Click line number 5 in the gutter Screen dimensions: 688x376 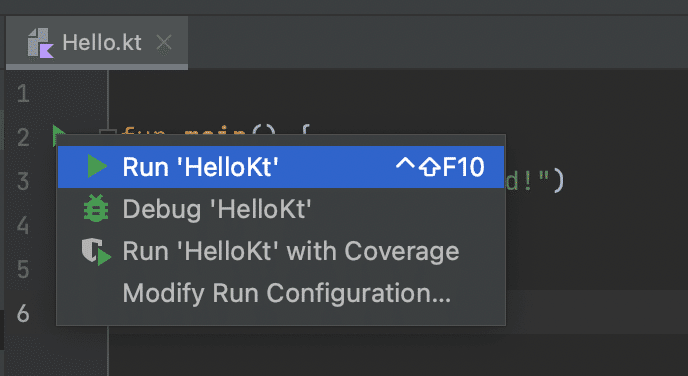(x=23, y=269)
